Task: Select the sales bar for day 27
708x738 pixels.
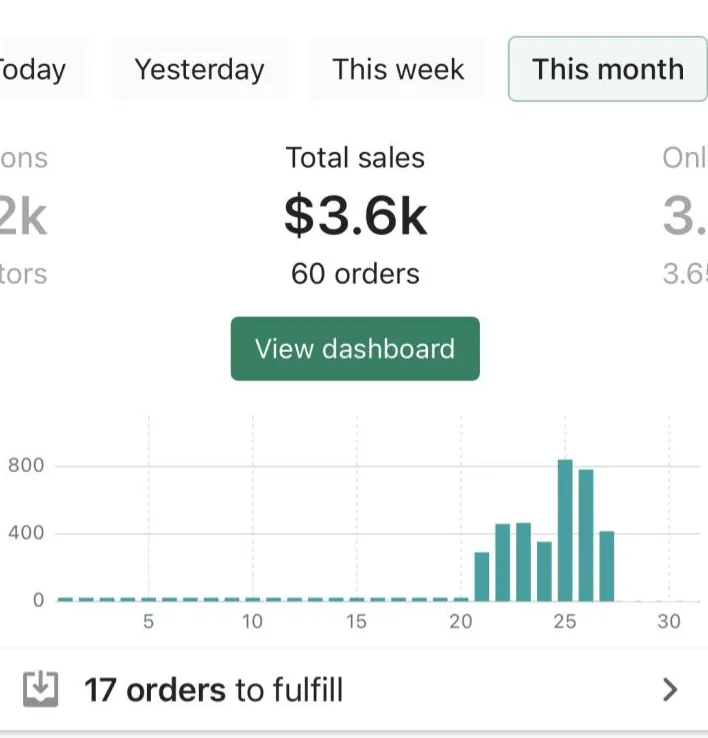Action: pyautogui.click(x=607, y=566)
